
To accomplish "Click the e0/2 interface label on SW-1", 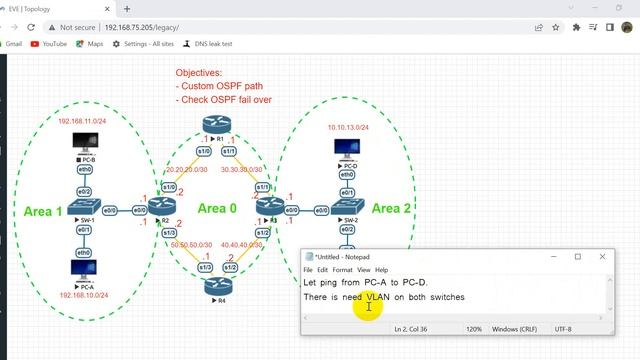I will coord(84,191).
